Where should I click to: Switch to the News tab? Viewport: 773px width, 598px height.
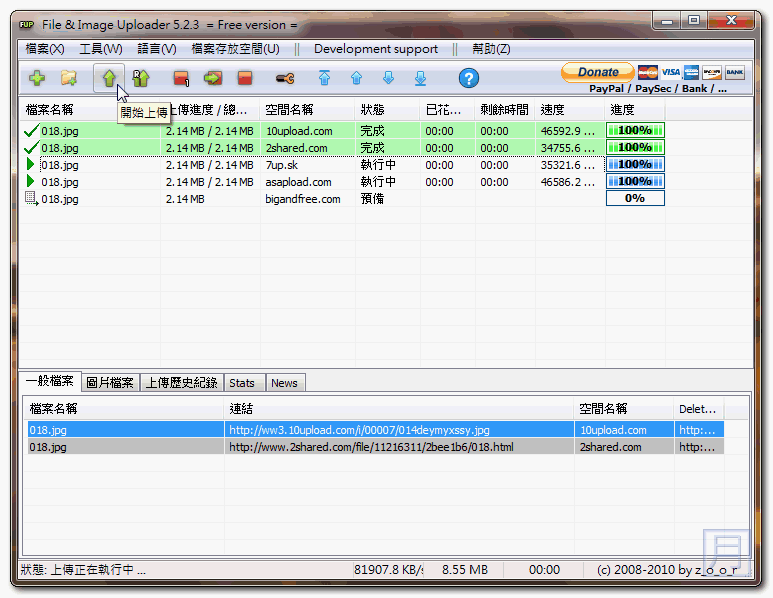284,383
